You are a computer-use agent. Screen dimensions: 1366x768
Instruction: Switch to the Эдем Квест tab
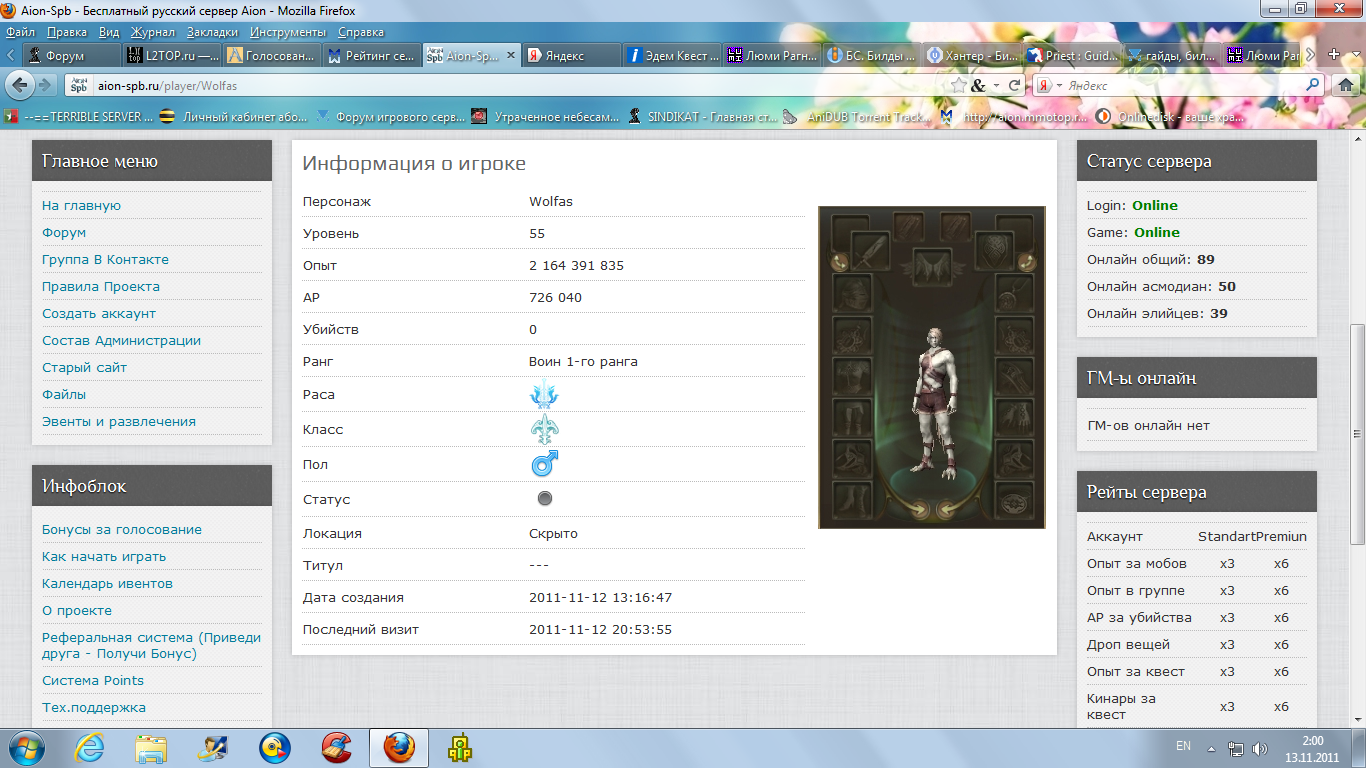(670, 56)
